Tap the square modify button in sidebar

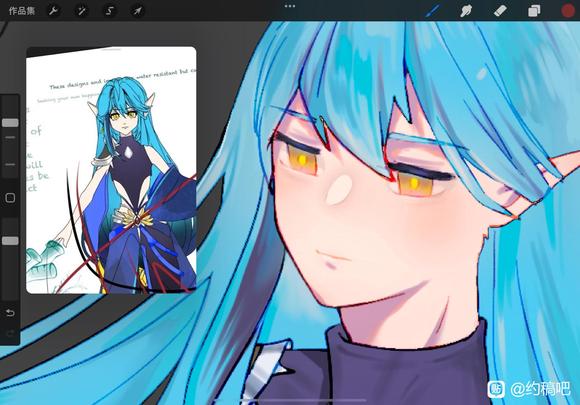click(x=10, y=198)
